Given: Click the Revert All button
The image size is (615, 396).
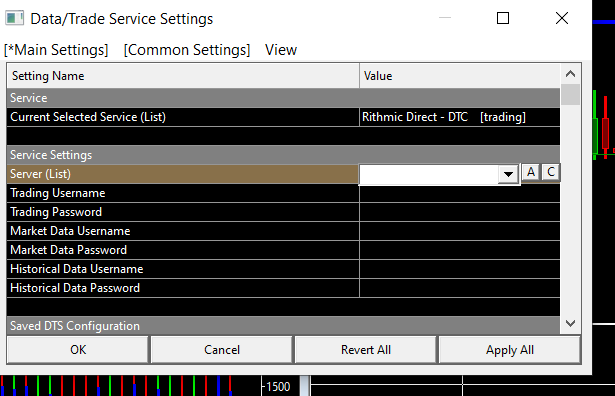Looking at the screenshot, I should 366,350.
